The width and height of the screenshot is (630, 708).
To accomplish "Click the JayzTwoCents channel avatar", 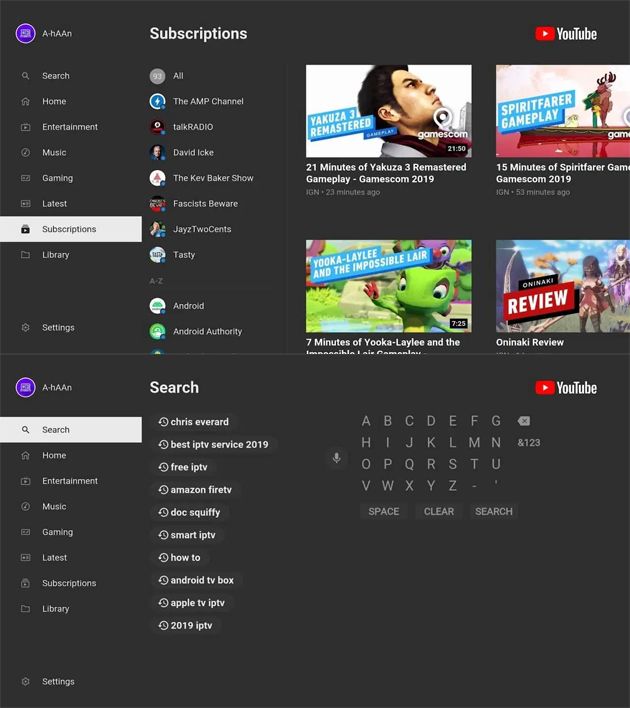I will tap(157, 229).
